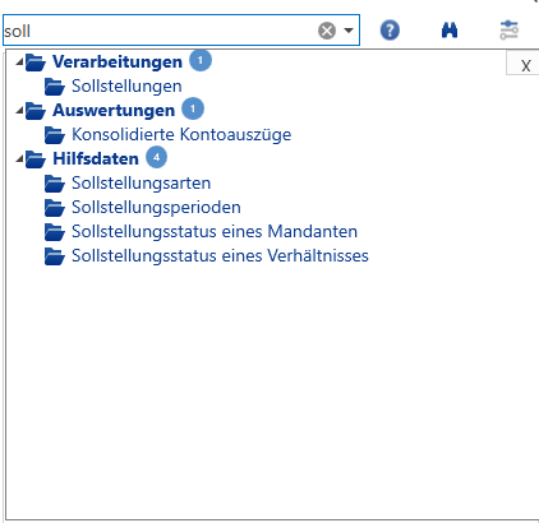The width and height of the screenshot is (539, 523).
Task: Click the count badge 4 next to Hilfsdaten
Action: (157, 157)
